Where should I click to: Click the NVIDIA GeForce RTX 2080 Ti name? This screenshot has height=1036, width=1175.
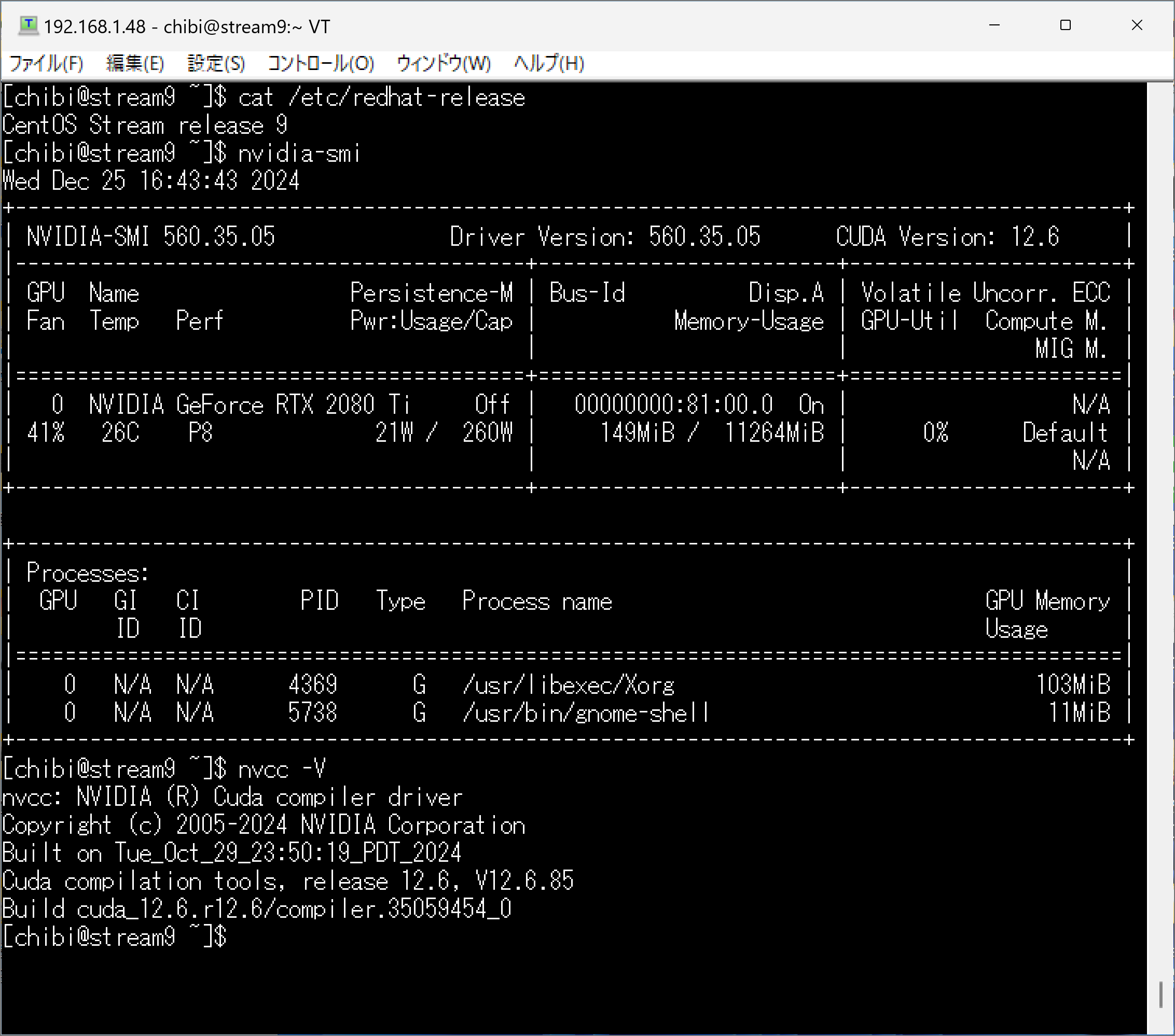click(250, 405)
